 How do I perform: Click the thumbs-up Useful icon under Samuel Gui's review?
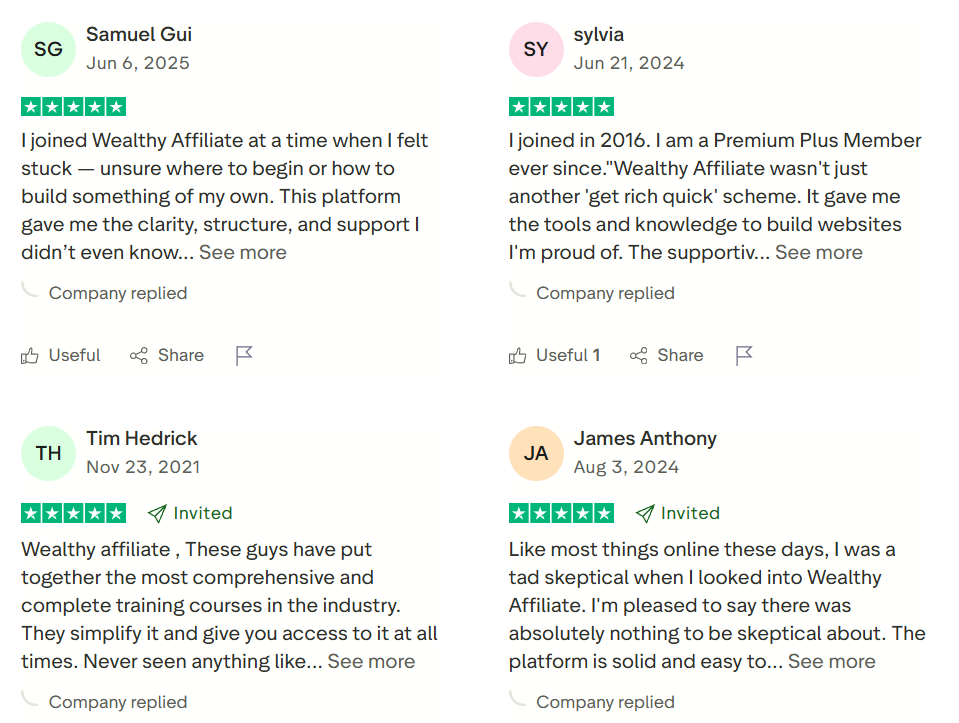click(x=31, y=355)
